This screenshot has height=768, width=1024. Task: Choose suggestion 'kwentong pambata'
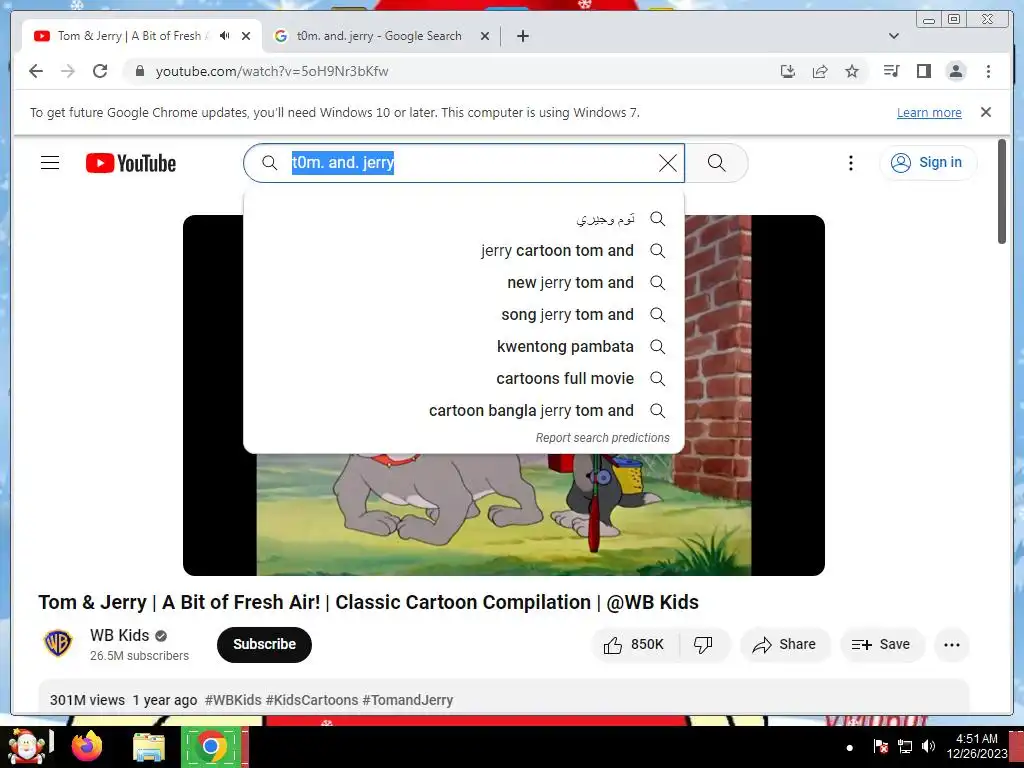coord(464,347)
